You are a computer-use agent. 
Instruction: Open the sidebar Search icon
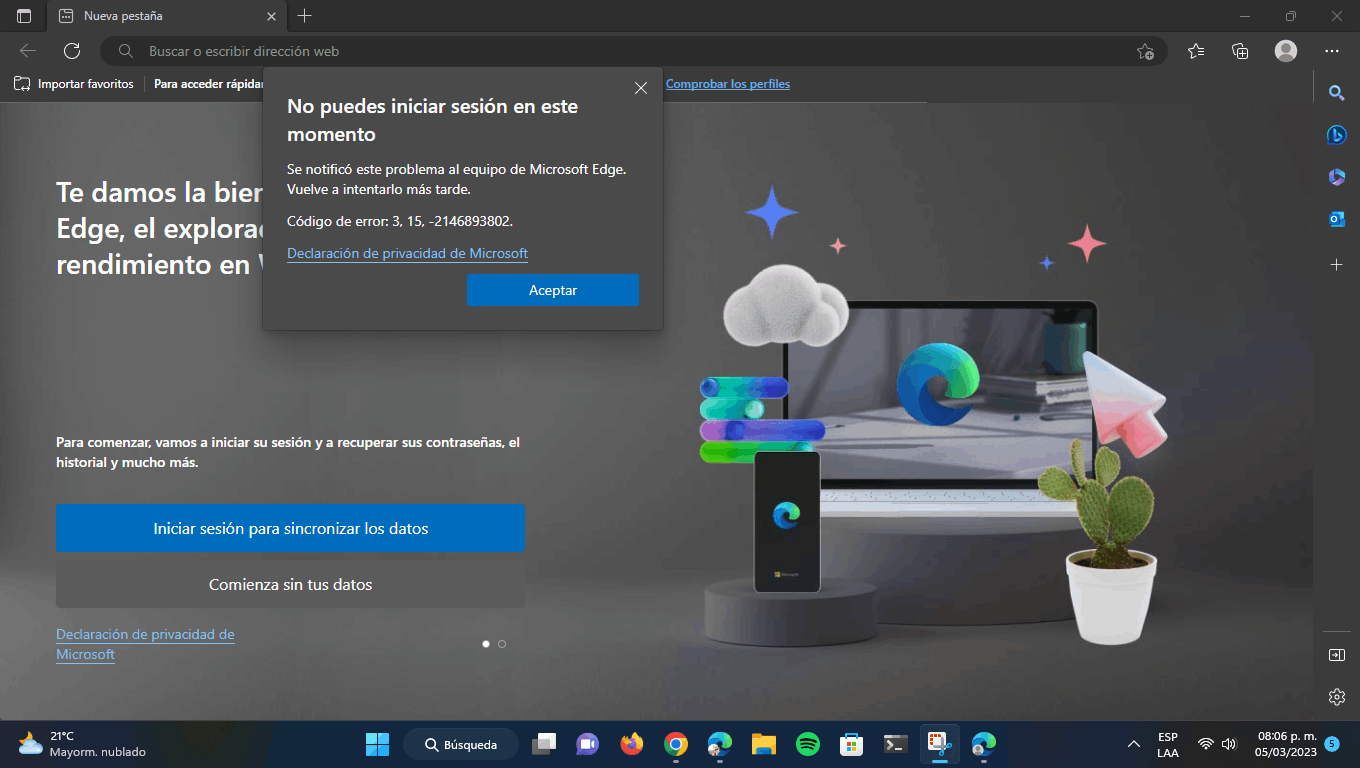point(1336,93)
